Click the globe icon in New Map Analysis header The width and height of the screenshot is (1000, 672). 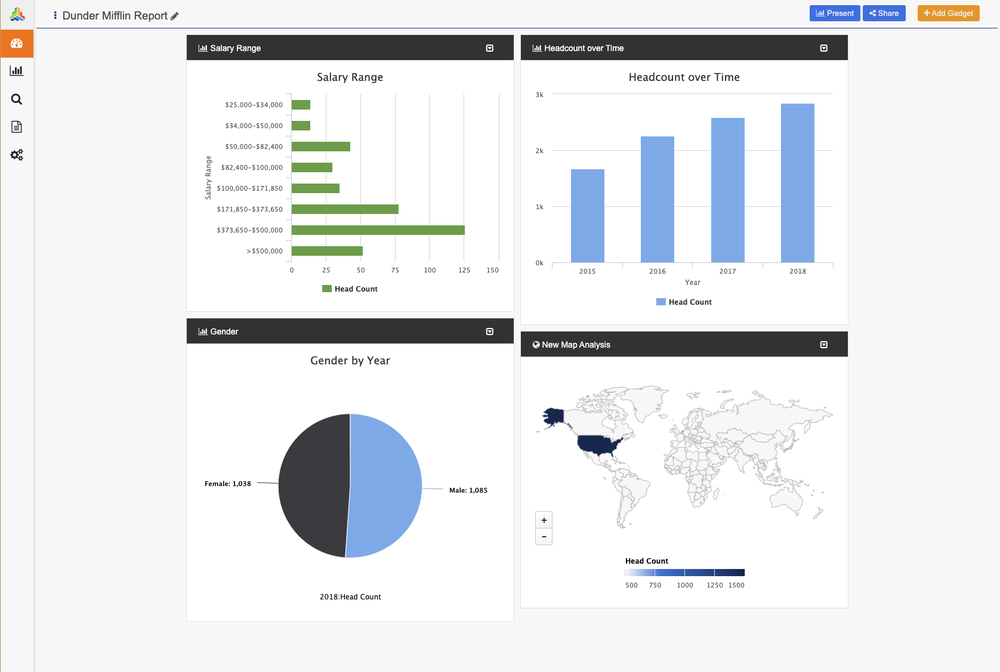coord(536,344)
